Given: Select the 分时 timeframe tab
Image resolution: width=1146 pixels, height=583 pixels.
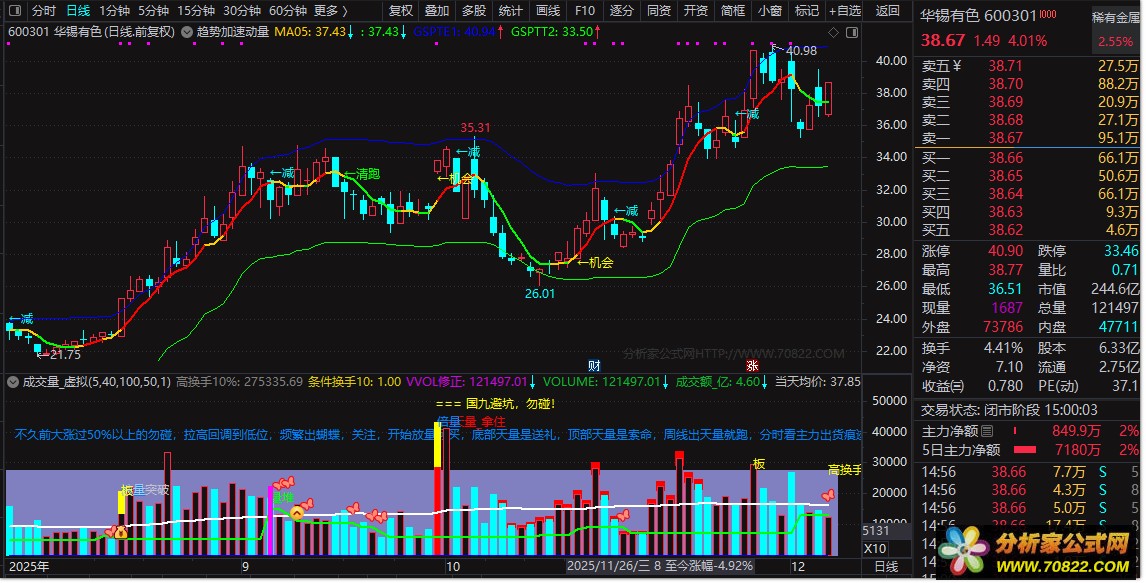Looking at the screenshot, I should (43, 10).
